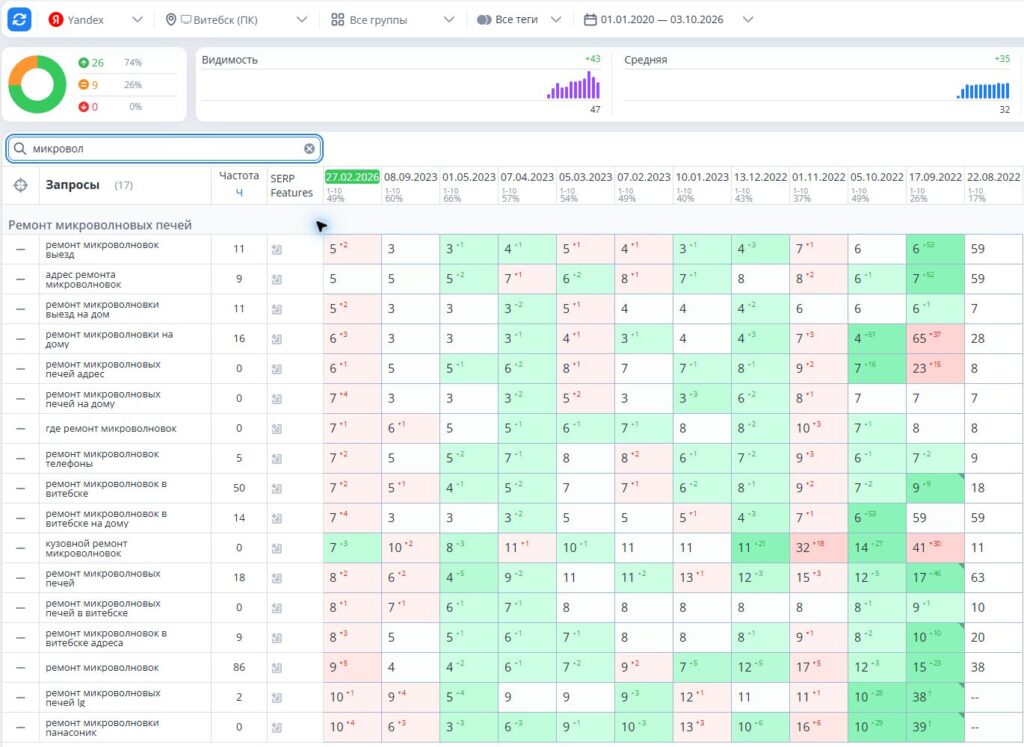This screenshot has width=1024, height=747.
Task: Click the dash marker of кузовной ремонт микроволновок row
Action: [x=21, y=548]
